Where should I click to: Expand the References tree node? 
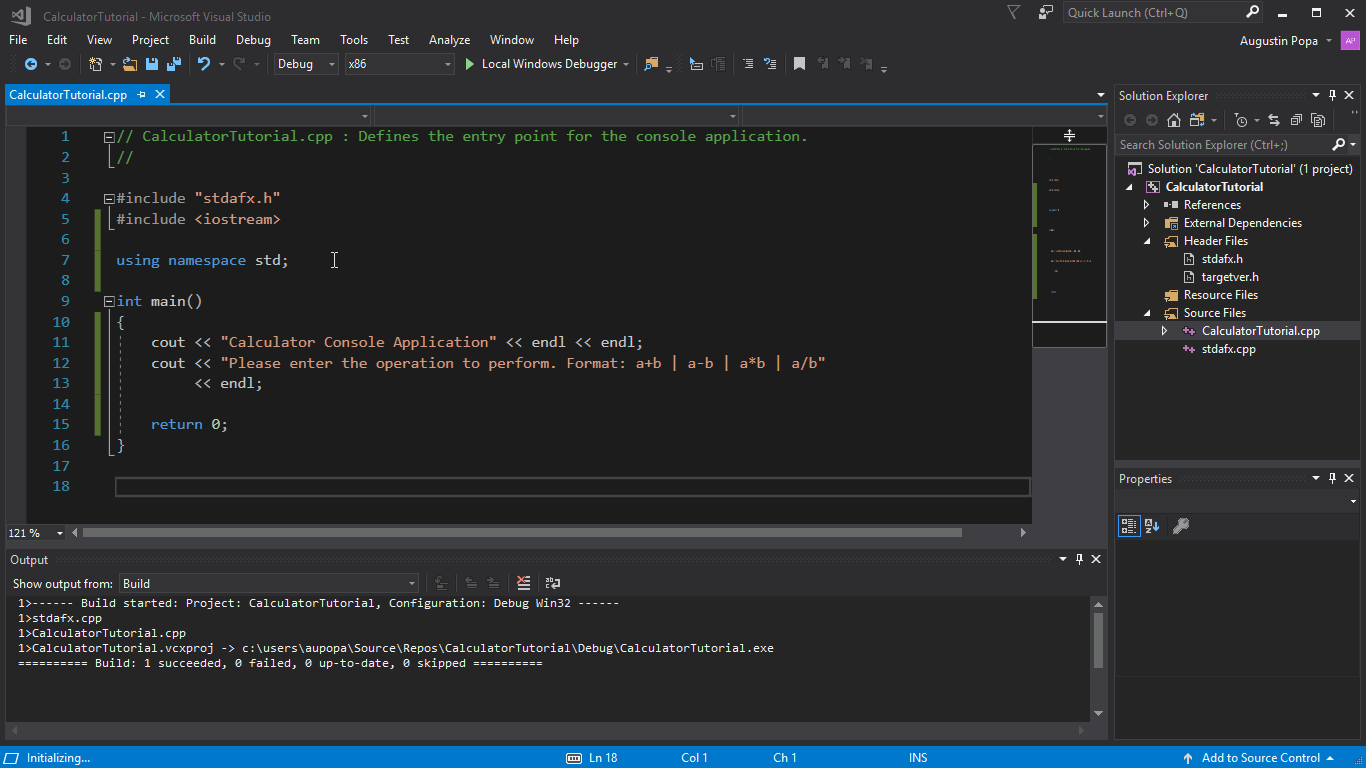click(x=1147, y=205)
